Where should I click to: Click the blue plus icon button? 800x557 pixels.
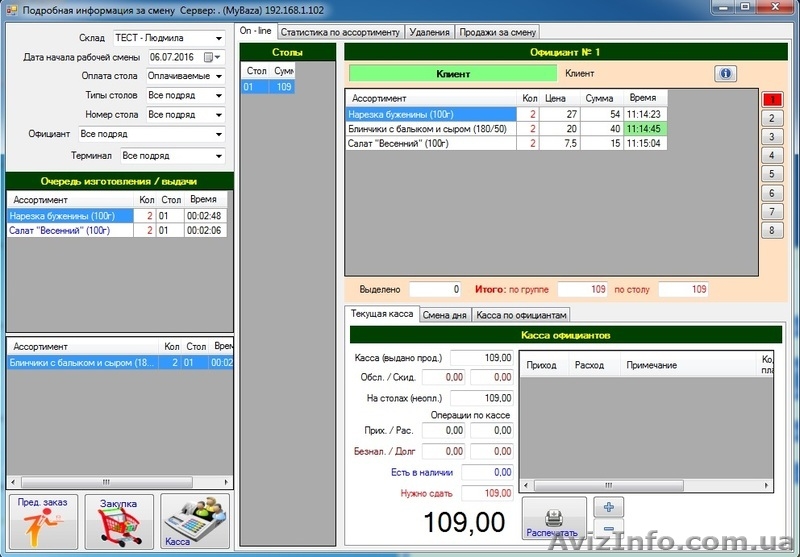coord(609,507)
